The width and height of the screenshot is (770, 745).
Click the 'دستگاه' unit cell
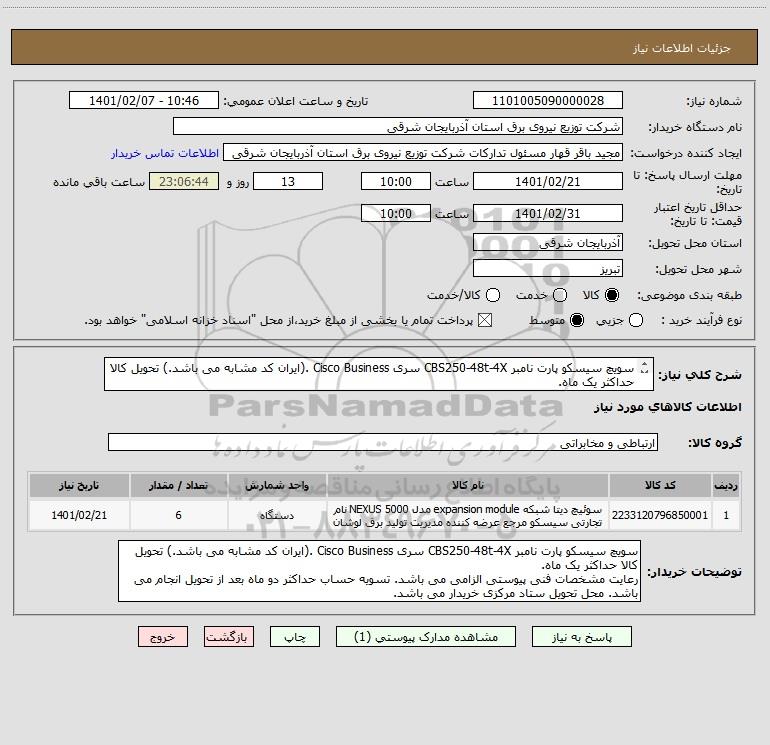[277, 515]
